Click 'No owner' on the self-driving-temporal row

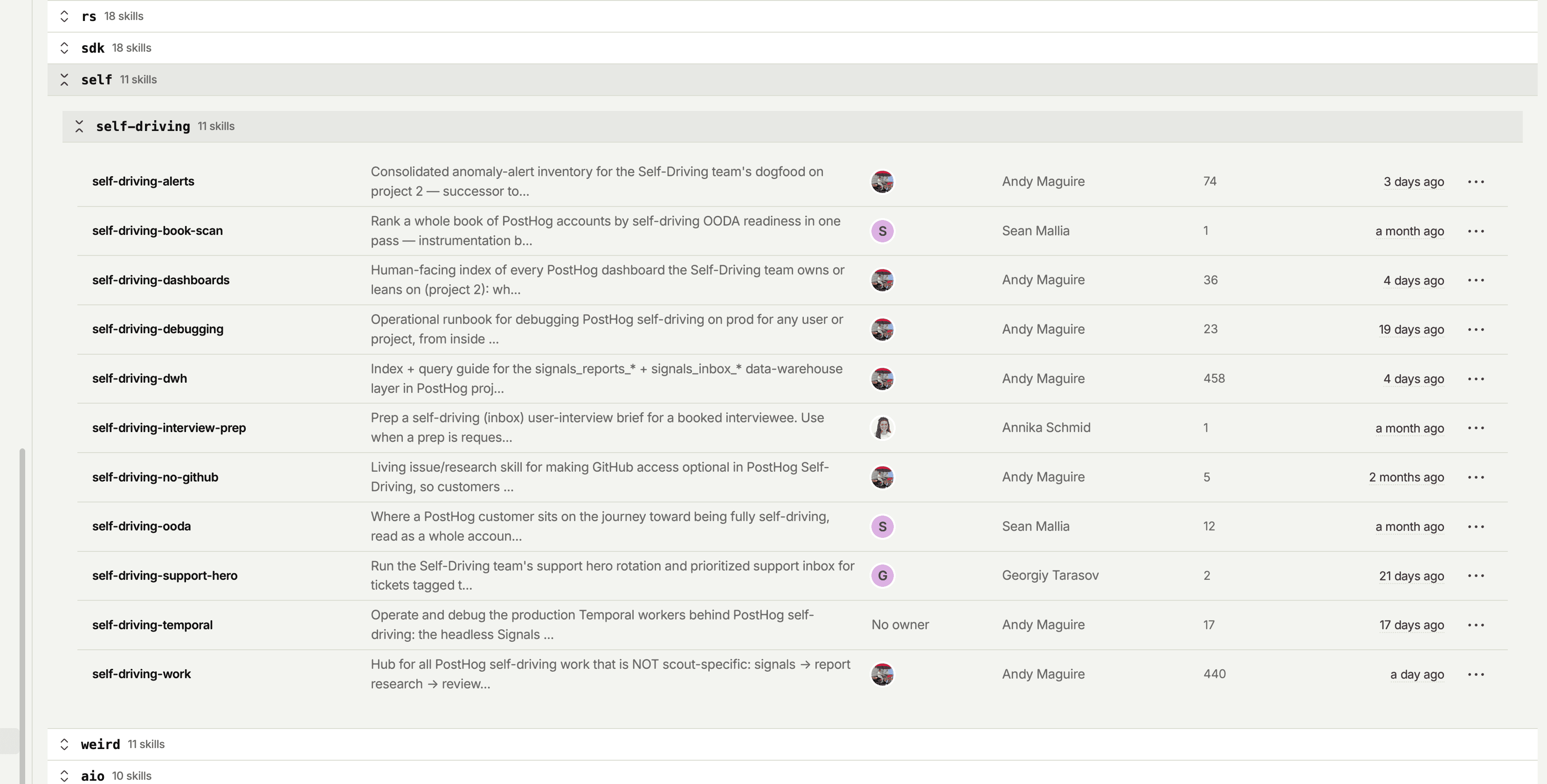(x=899, y=624)
